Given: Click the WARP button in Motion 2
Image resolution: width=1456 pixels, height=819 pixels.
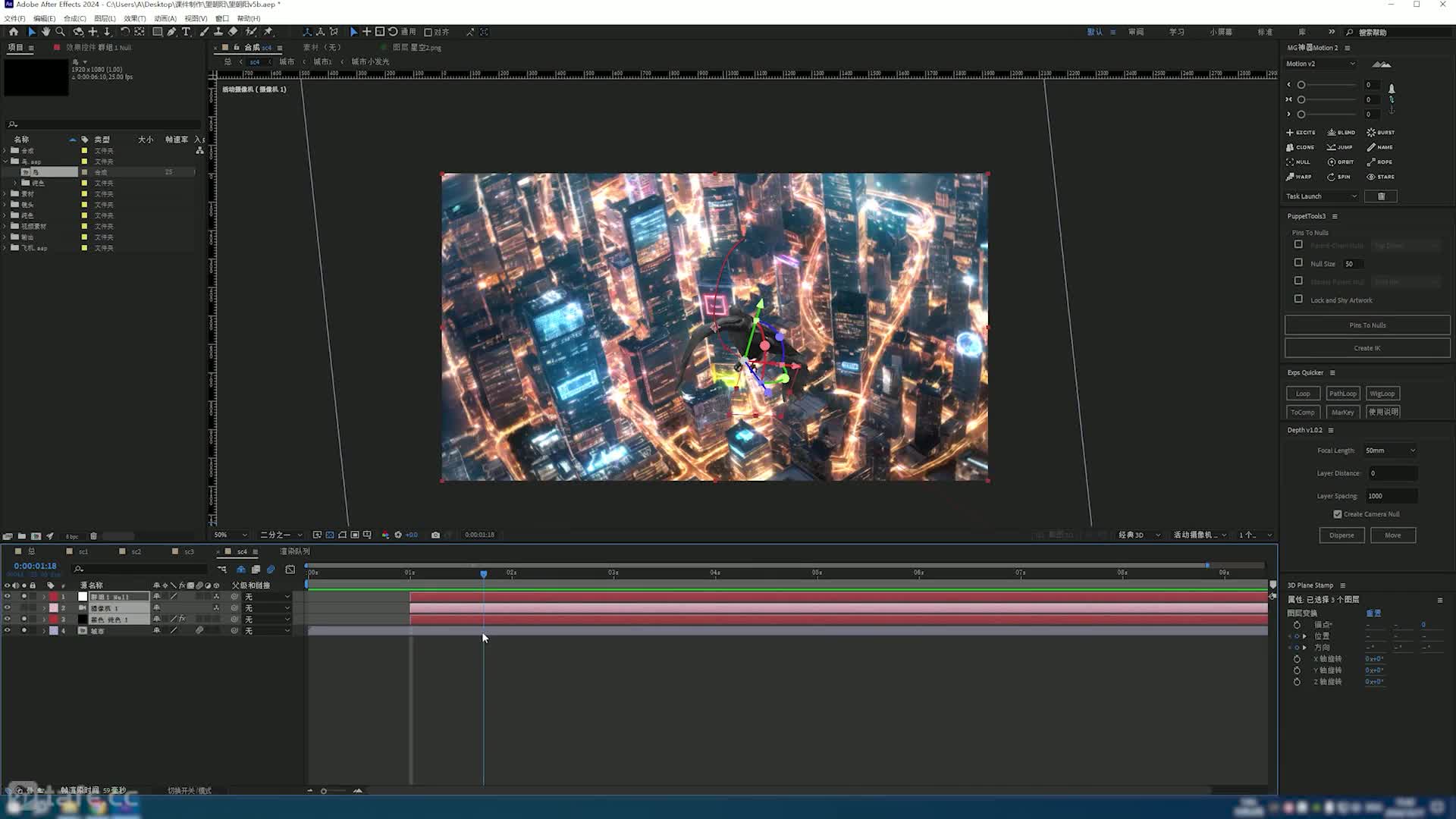Looking at the screenshot, I should point(1300,177).
